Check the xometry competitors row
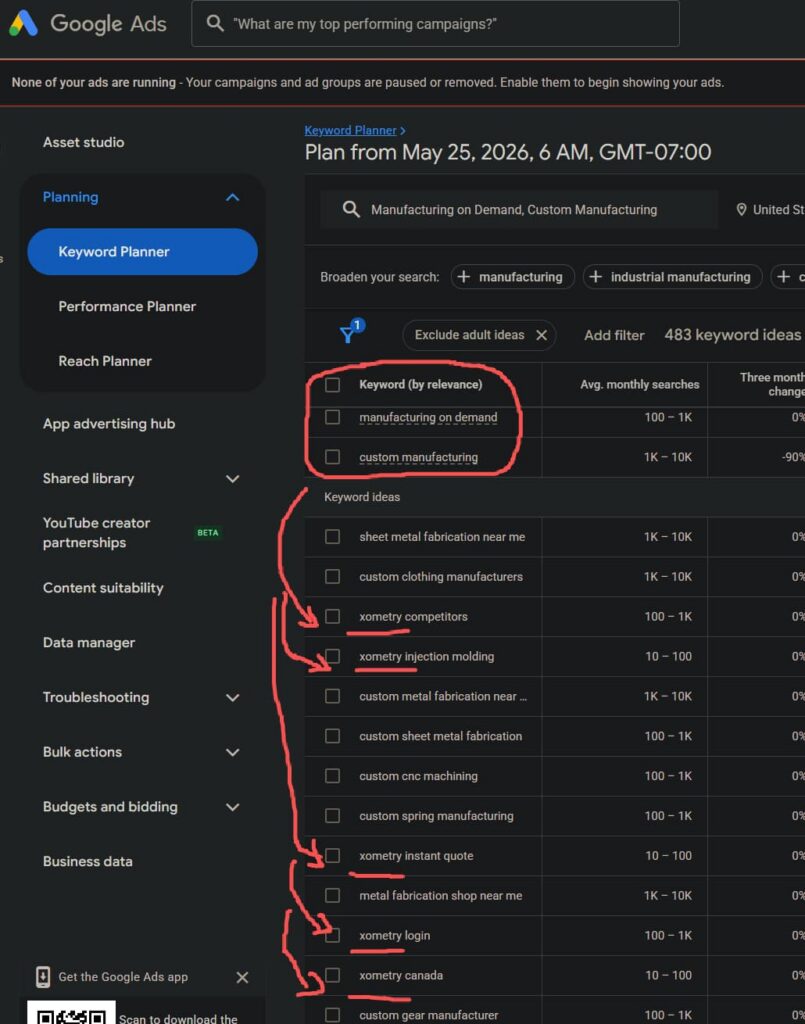 tap(332, 616)
